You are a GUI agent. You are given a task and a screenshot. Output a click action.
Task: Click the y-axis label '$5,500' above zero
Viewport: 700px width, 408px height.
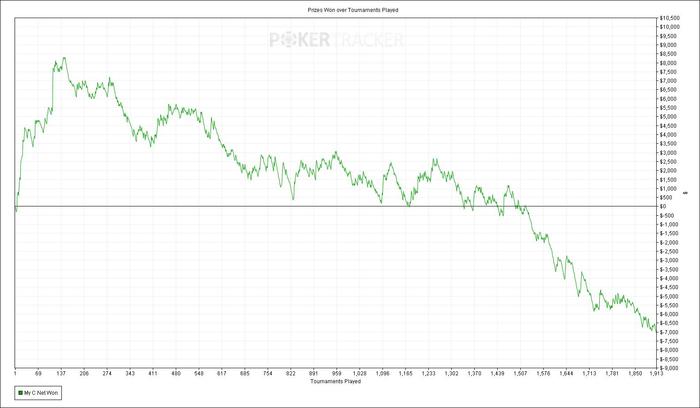[x=669, y=108]
